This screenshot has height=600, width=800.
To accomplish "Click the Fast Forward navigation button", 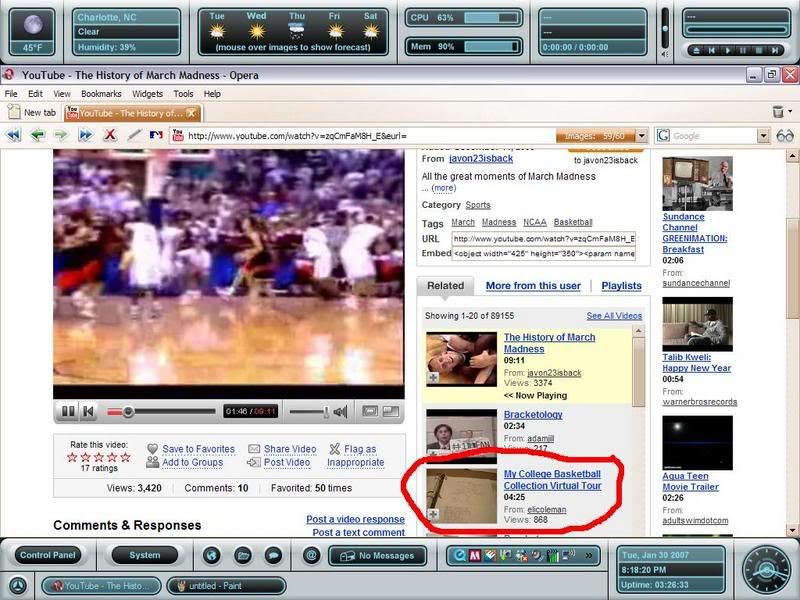I will (x=85, y=135).
